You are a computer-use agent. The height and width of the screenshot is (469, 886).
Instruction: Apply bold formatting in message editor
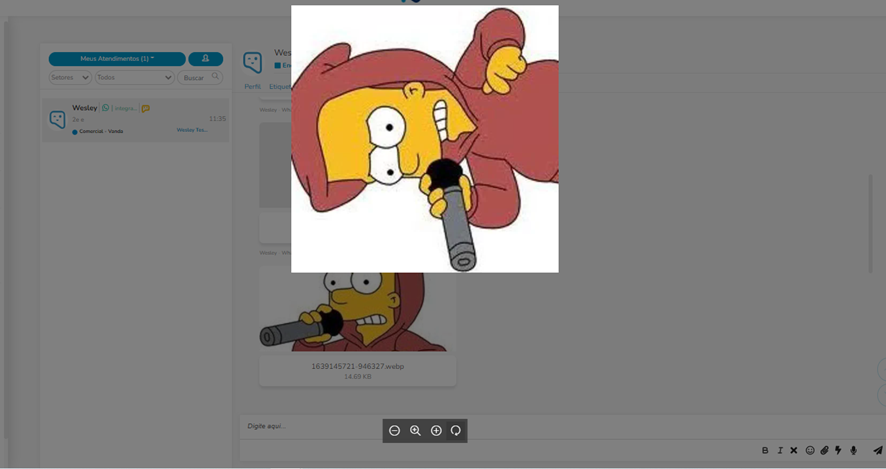point(765,450)
